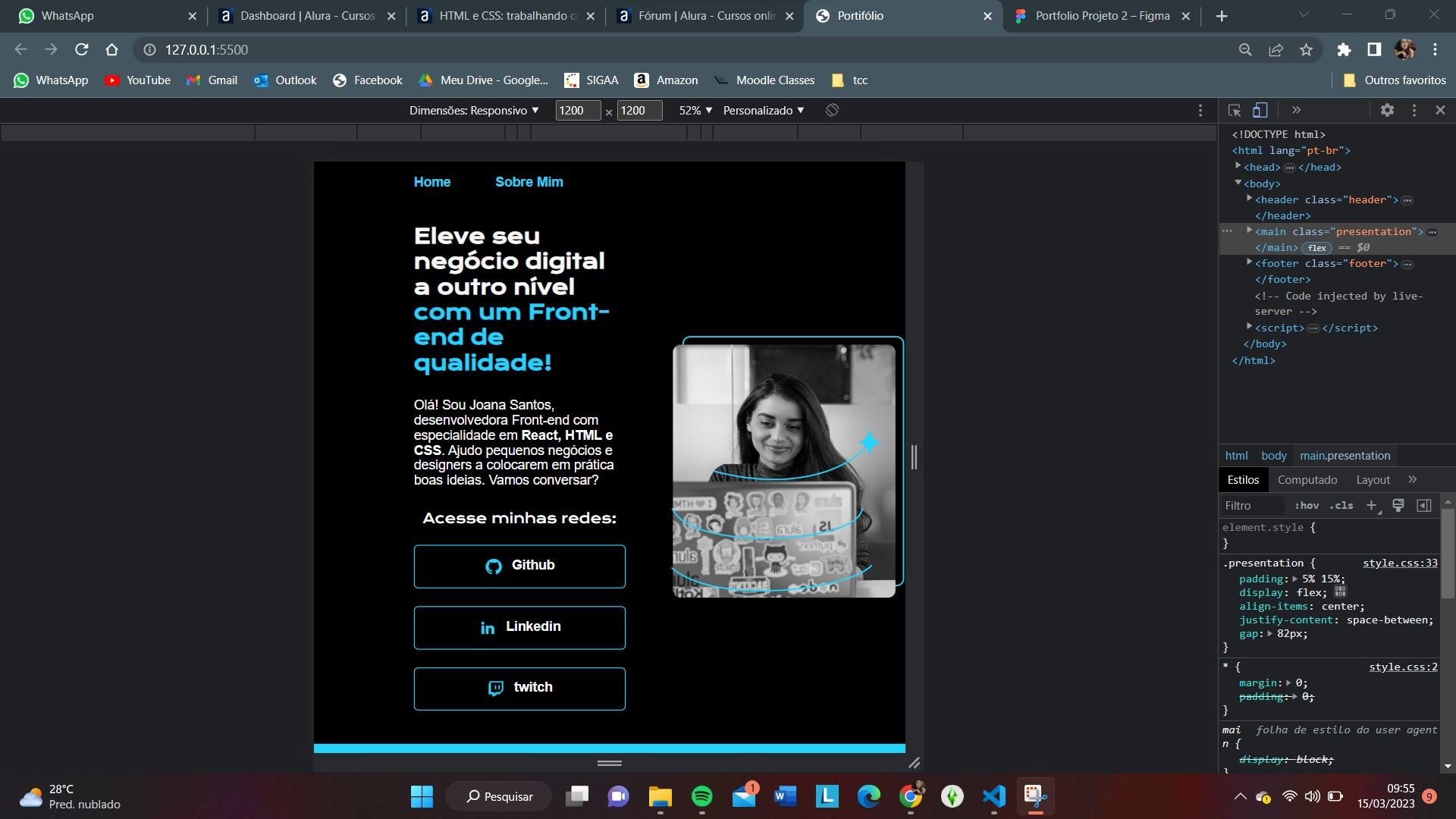The image size is (1456, 819).
Task: Switch to the Estilos tab
Action: pos(1243,480)
